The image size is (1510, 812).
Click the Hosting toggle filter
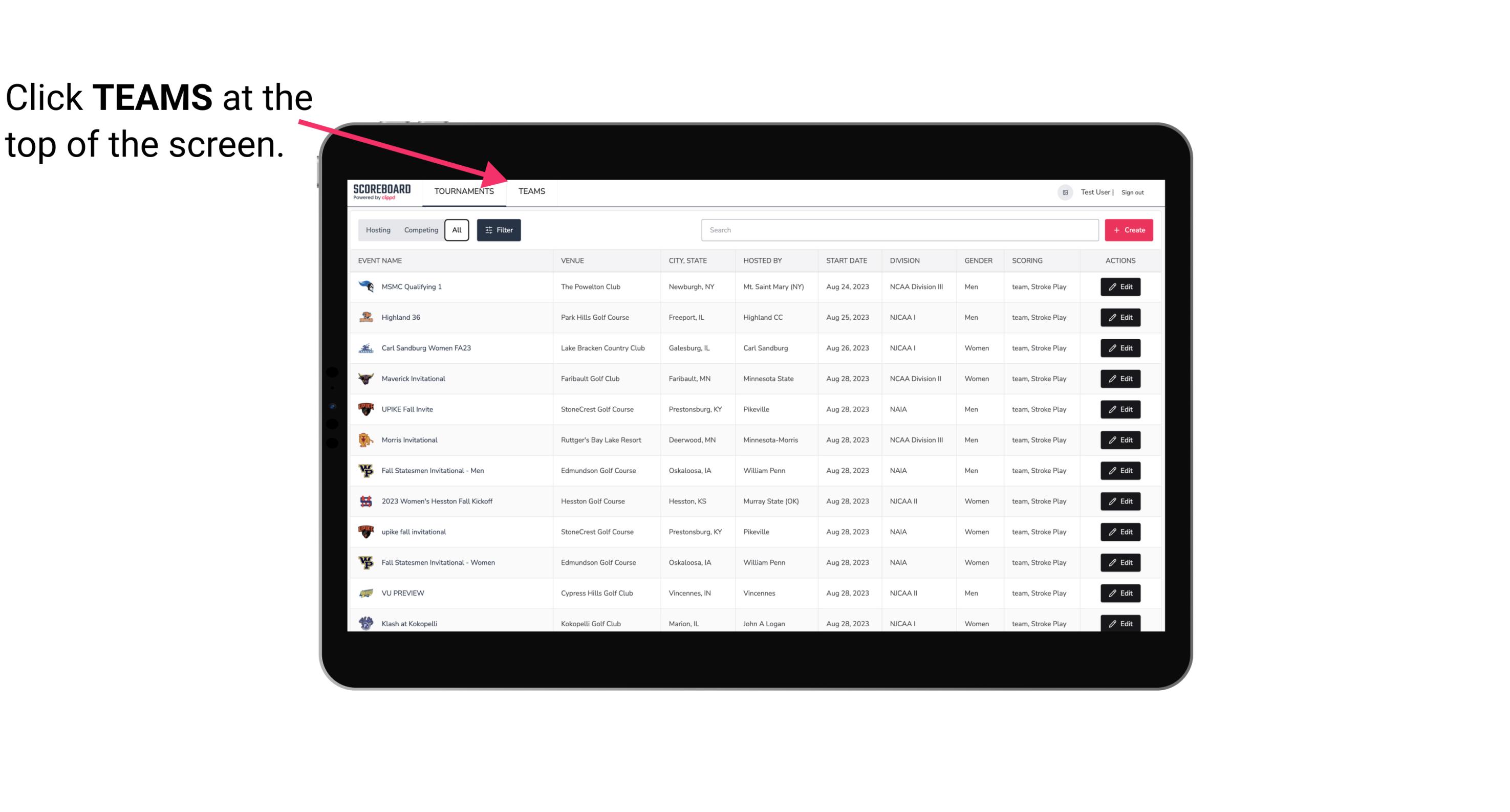tap(378, 230)
